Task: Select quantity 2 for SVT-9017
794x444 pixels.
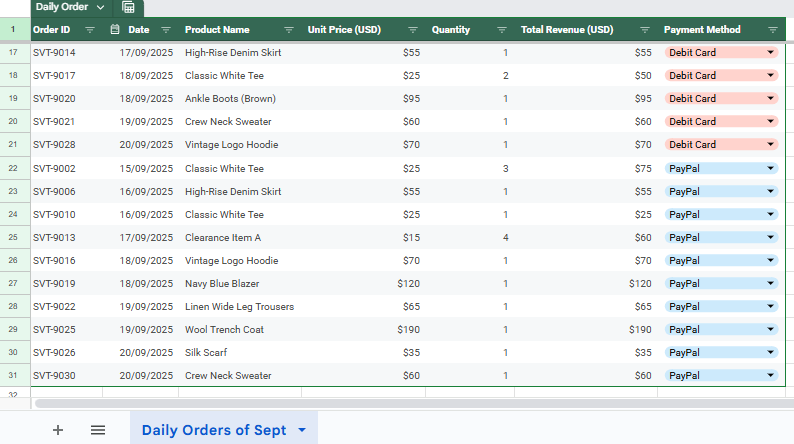Action: (x=470, y=75)
